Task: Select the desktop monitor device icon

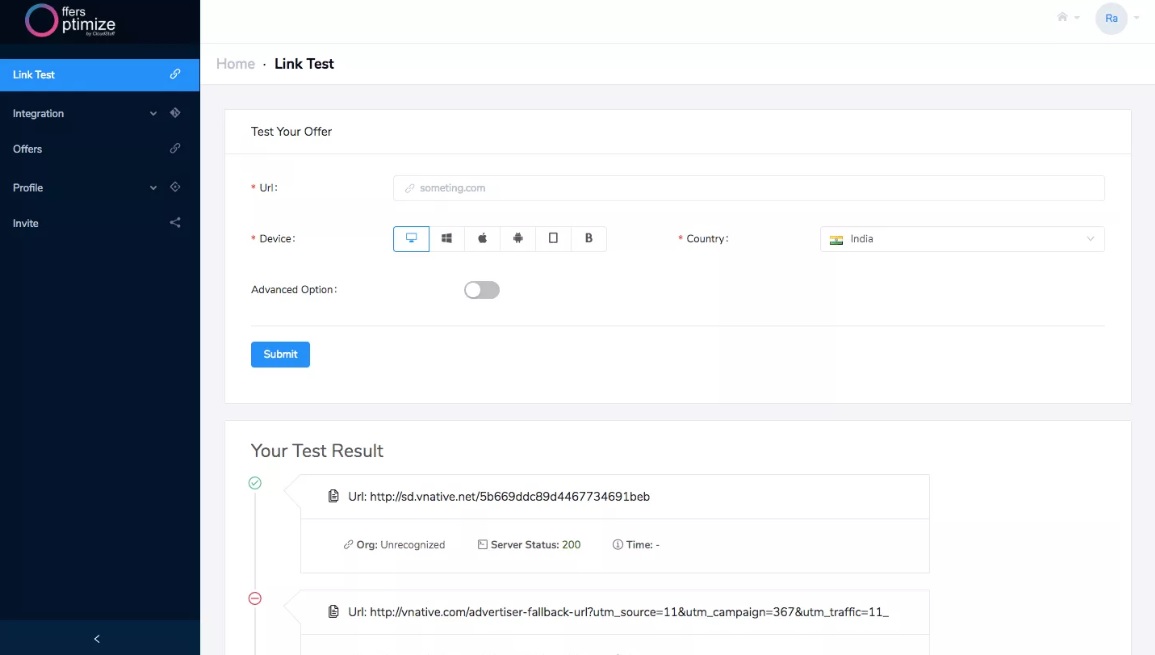Action: [411, 239]
